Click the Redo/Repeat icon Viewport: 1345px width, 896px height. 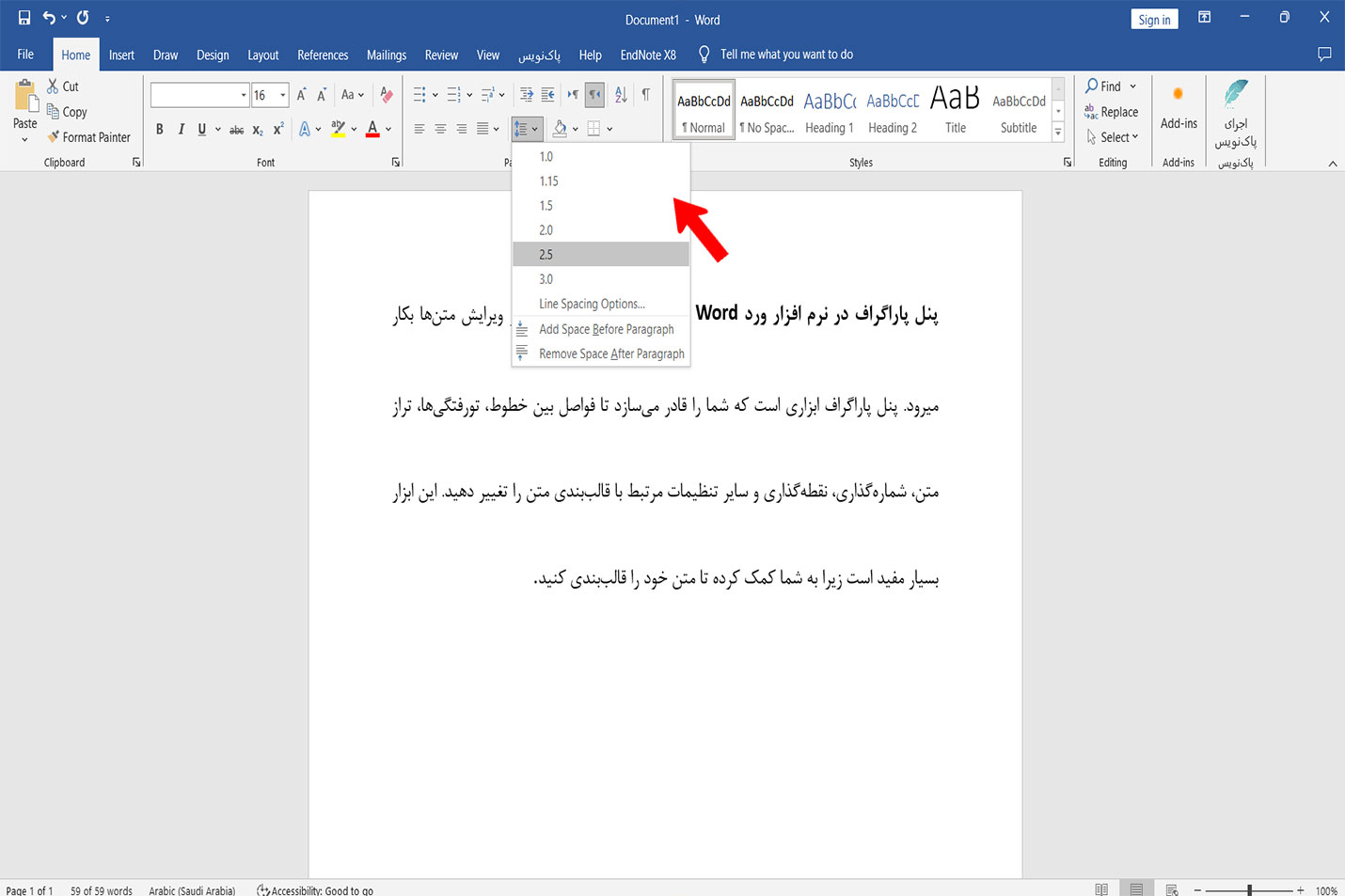coord(83,18)
